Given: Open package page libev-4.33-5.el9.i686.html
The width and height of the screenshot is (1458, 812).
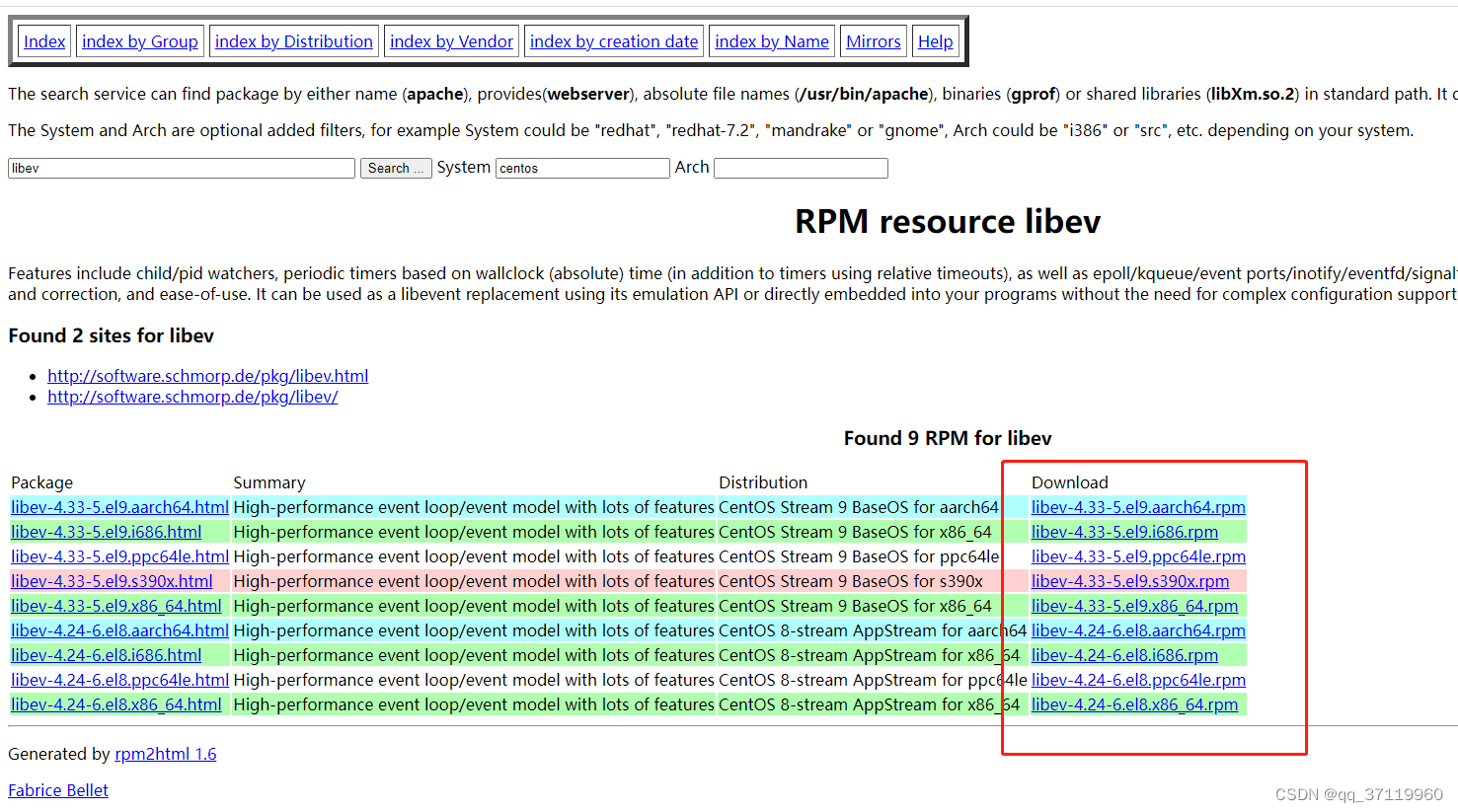Looking at the screenshot, I should pyautogui.click(x=107, y=532).
